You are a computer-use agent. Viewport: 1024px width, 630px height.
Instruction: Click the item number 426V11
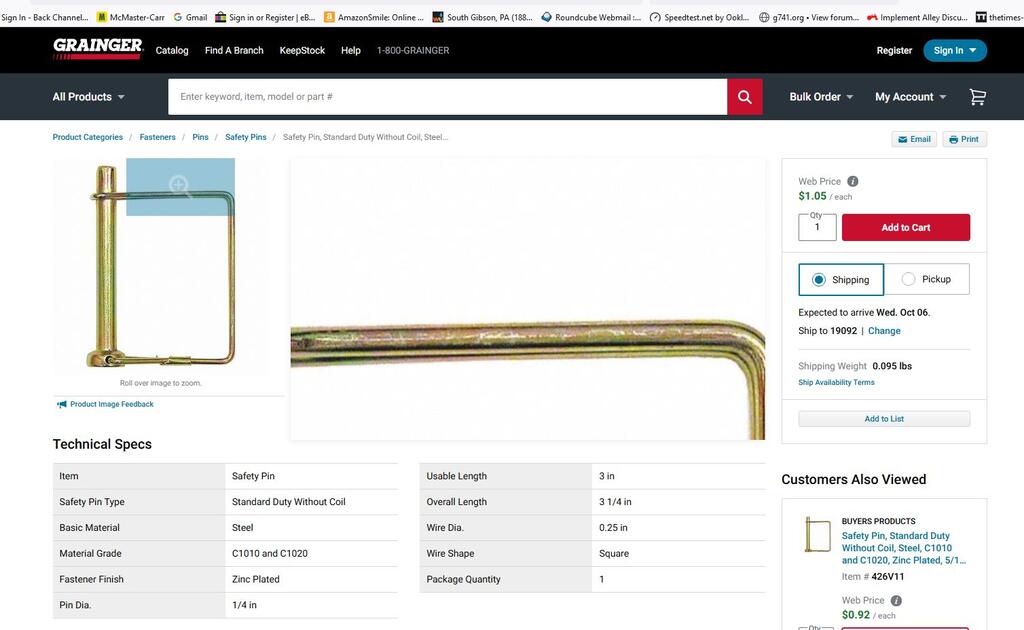click(x=888, y=576)
